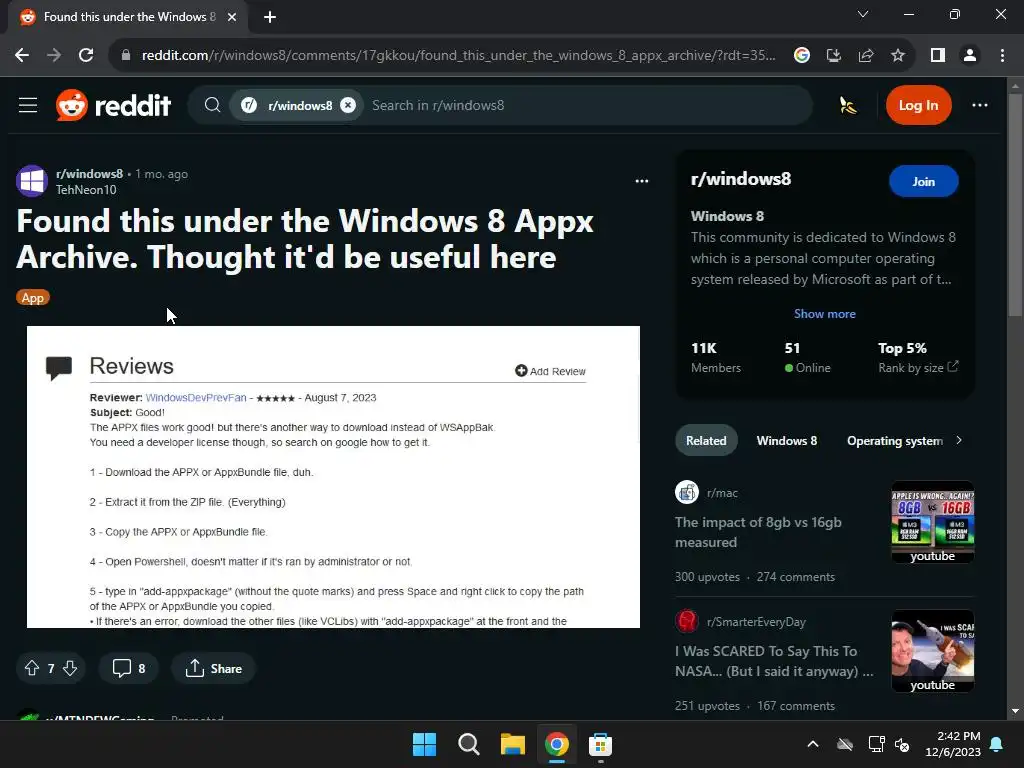The image size is (1024, 768).
Task: Open the NASA video youtube thumbnail
Action: pos(933,651)
